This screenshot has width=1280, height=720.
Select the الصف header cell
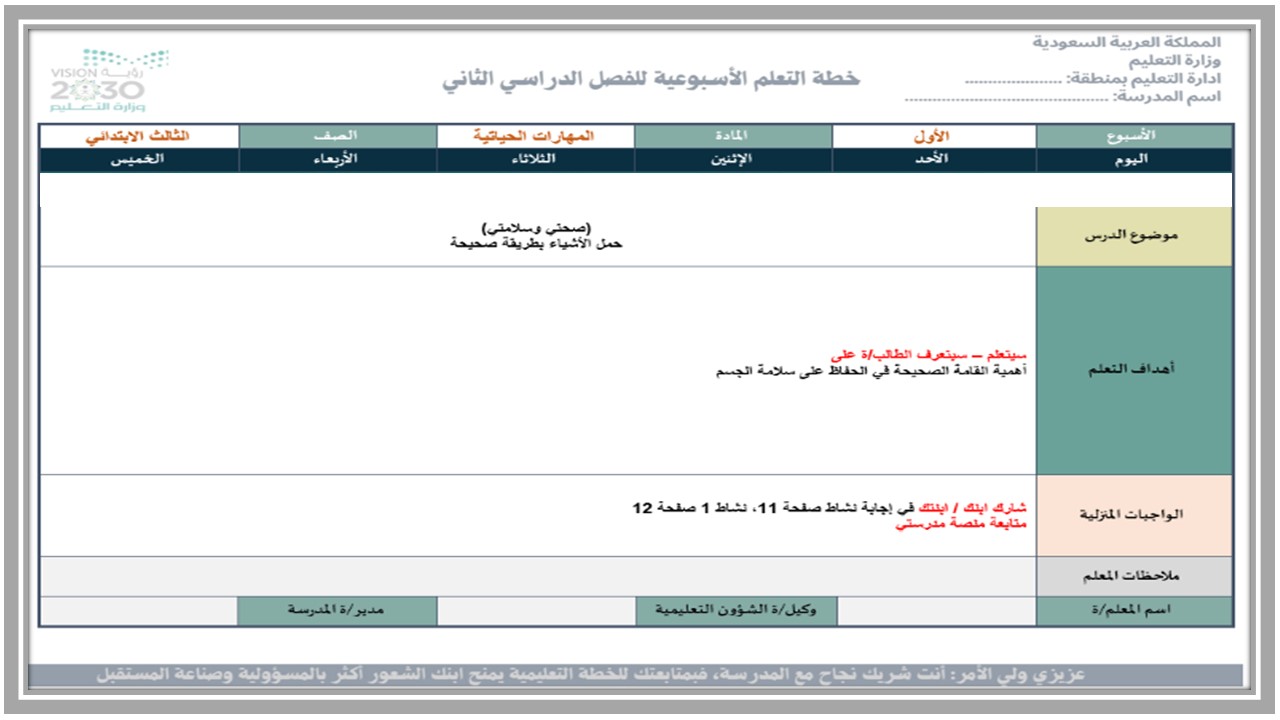coord(339,133)
